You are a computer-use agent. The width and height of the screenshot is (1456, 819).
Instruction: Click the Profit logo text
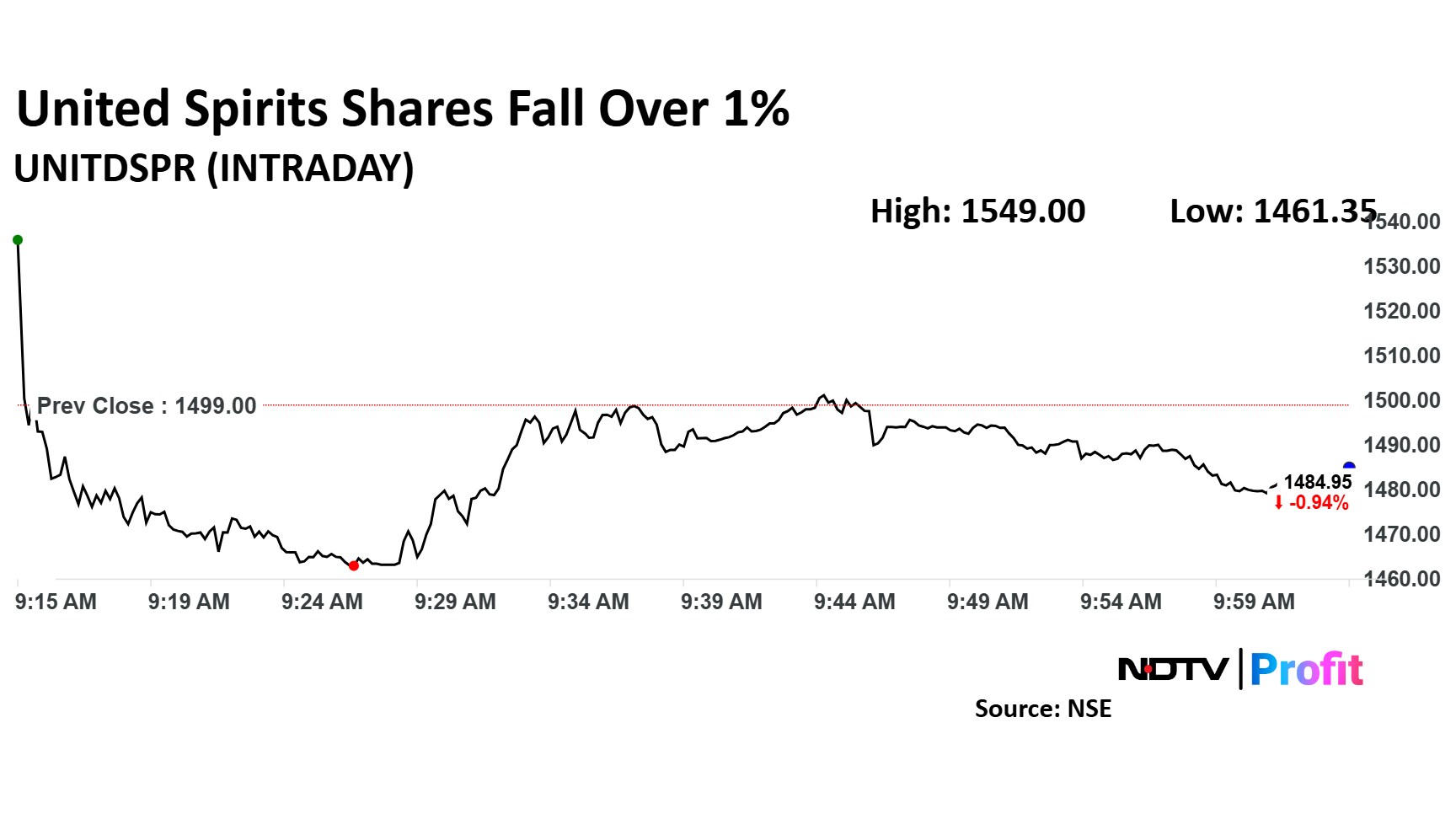coord(1306,670)
